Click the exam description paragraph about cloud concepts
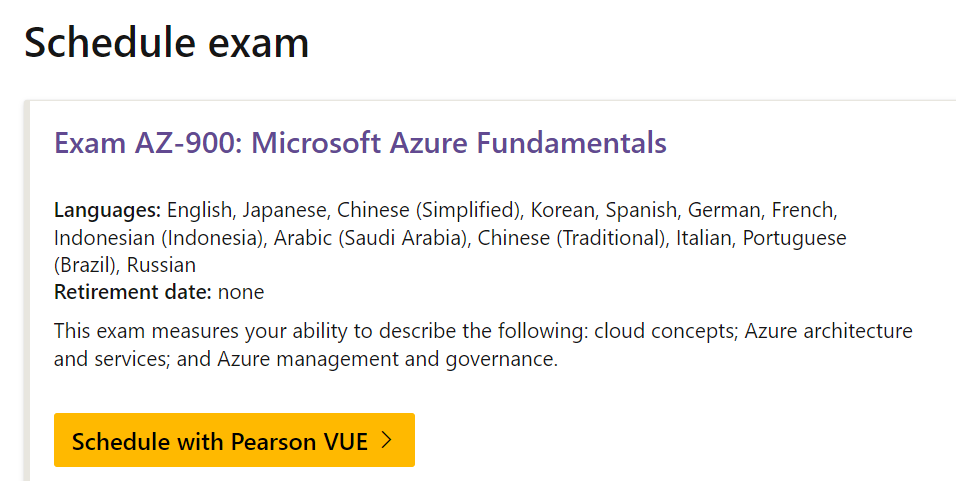 [482, 344]
